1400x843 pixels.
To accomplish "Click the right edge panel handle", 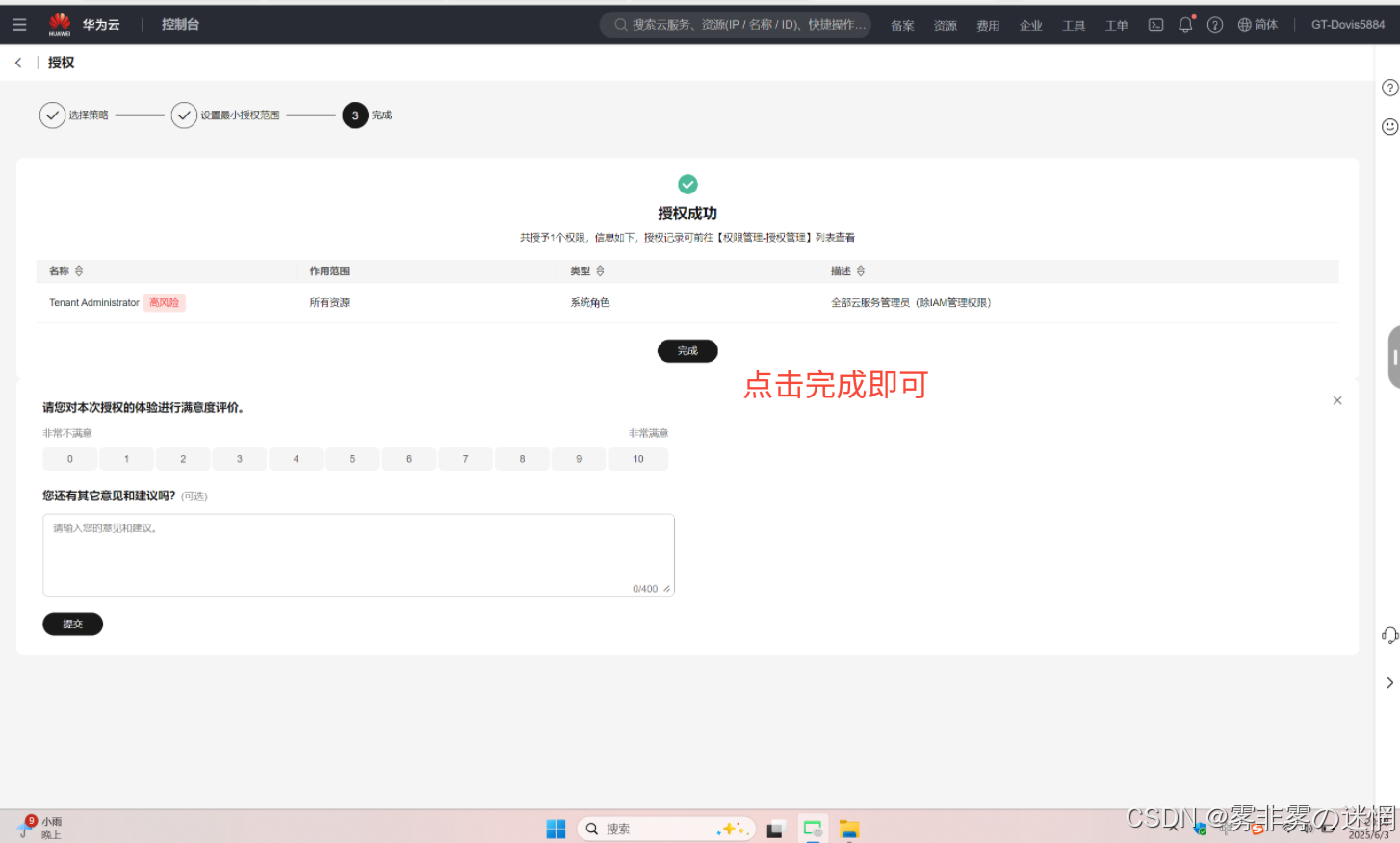I will pyautogui.click(x=1394, y=357).
